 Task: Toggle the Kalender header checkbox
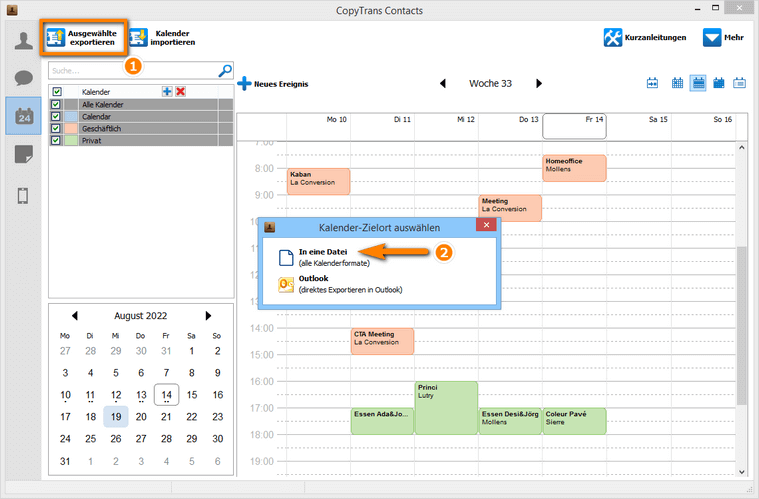[x=57, y=91]
